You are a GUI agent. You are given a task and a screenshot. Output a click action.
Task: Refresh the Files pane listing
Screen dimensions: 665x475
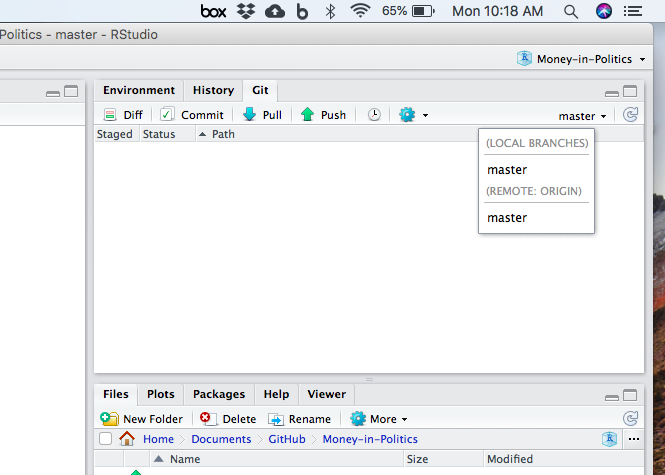630,419
